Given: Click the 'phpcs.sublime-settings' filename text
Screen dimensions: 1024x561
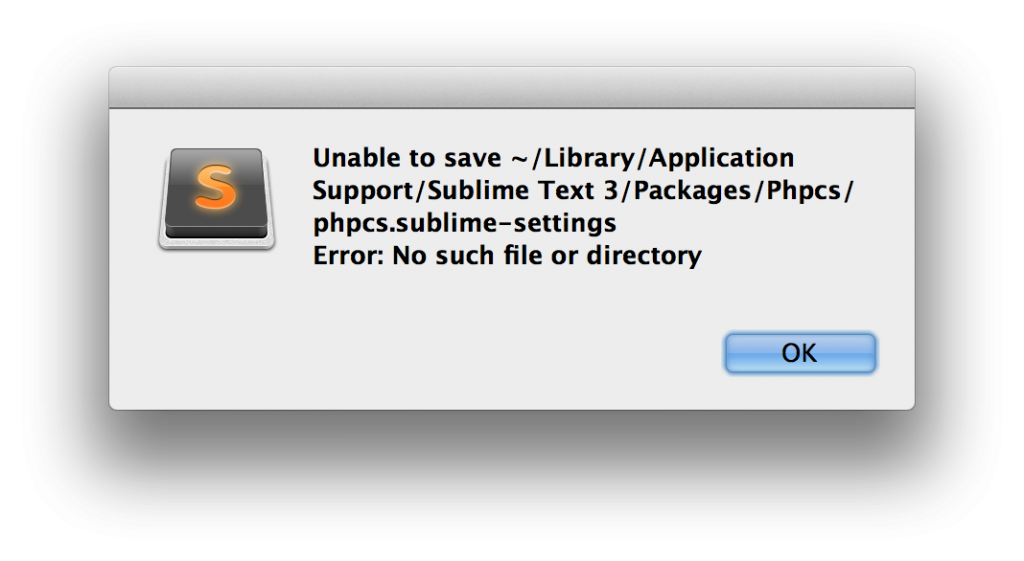Looking at the screenshot, I should point(464,223).
